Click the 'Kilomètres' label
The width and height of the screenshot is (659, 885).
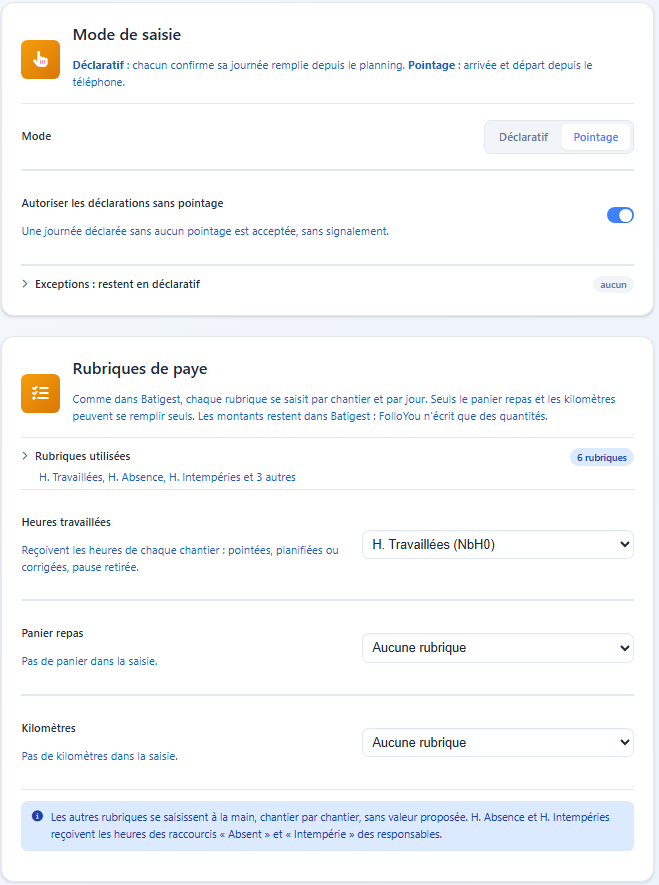coord(49,728)
